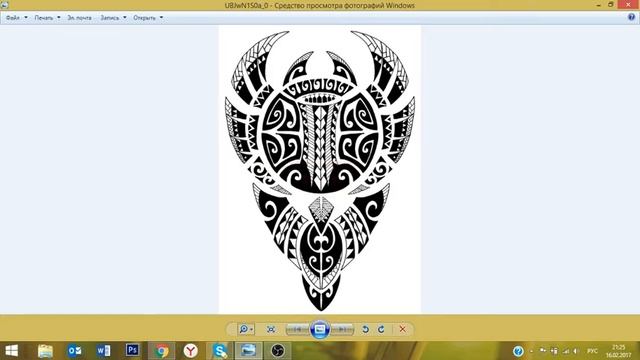Open the taskbar clock and date

pos(618,351)
